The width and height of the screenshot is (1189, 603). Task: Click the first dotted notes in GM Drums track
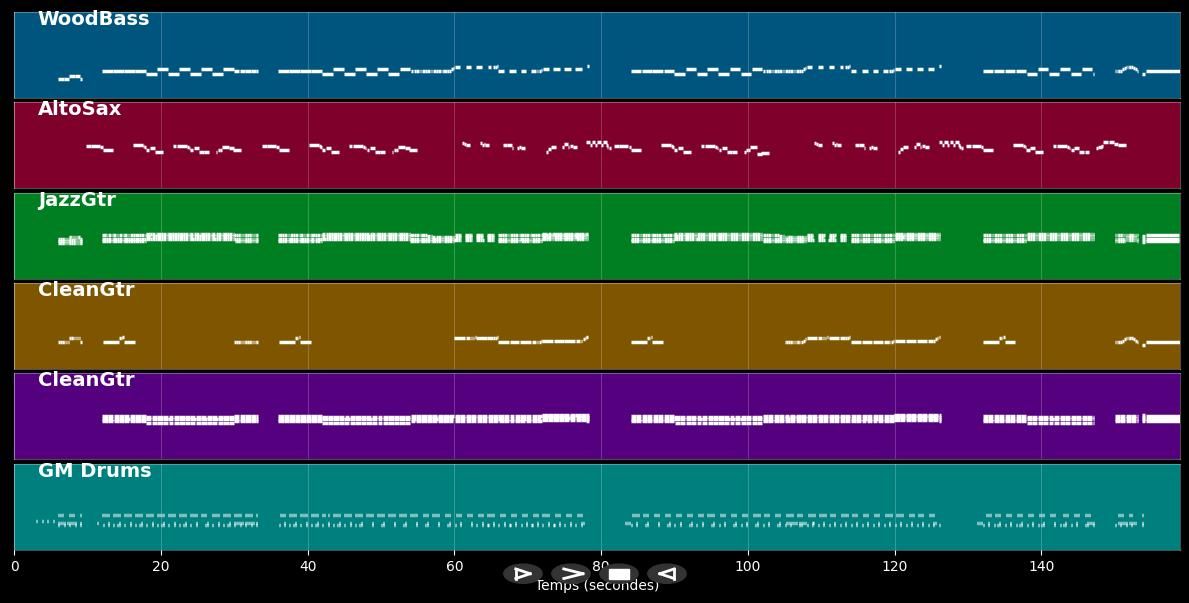click(45, 521)
